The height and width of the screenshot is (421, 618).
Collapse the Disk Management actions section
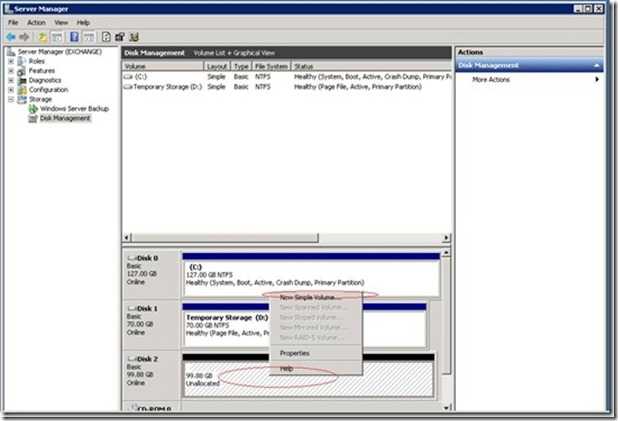(597, 65)
